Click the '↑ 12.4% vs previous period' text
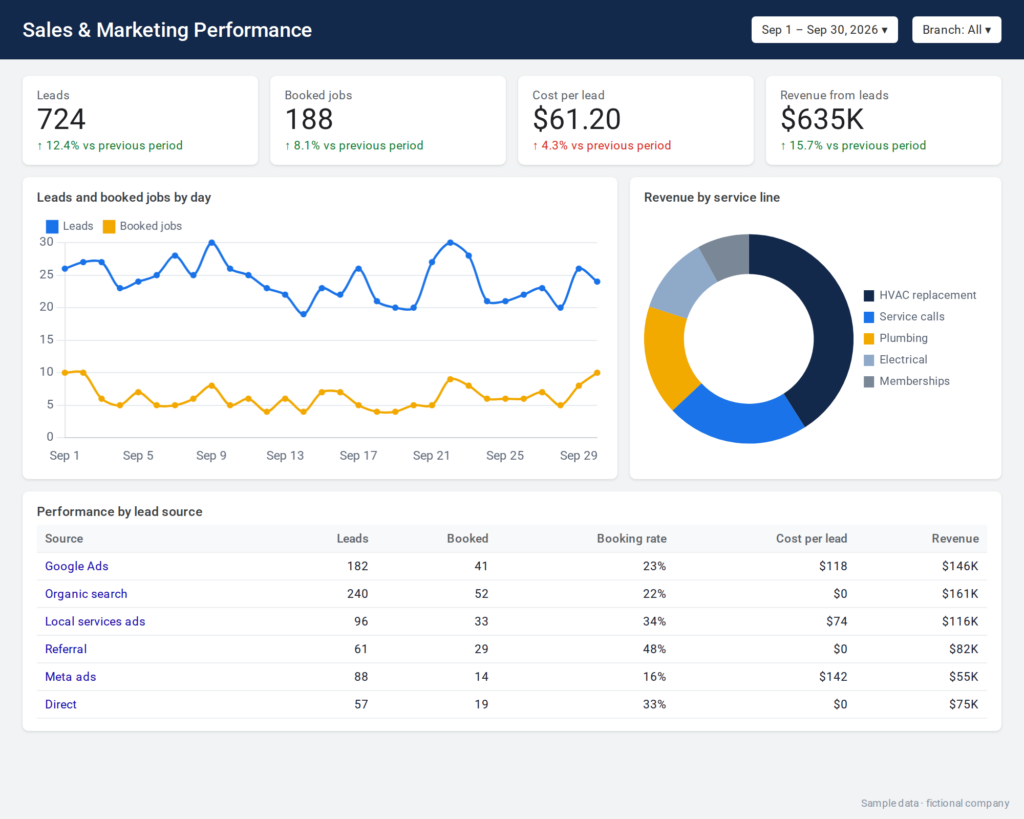The image size is (1024, 819). pyautogui.click(x=110, y=146)
